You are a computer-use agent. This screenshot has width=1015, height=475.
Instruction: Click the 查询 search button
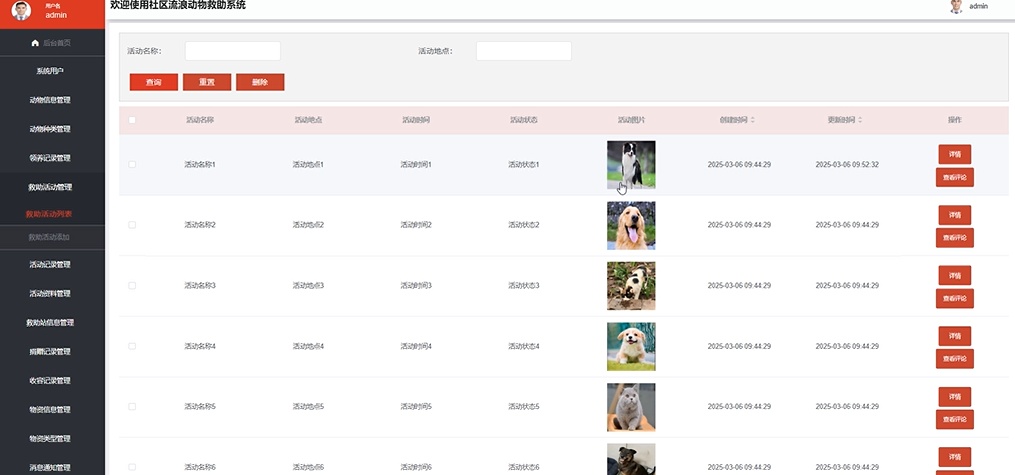153,82
